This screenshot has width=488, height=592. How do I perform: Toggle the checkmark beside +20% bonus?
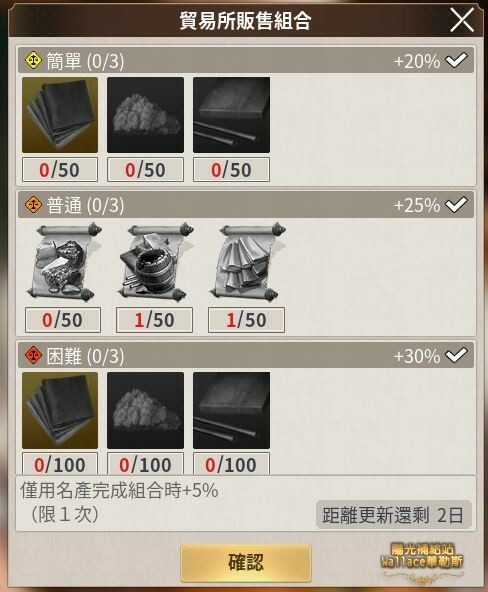(456, 60)
